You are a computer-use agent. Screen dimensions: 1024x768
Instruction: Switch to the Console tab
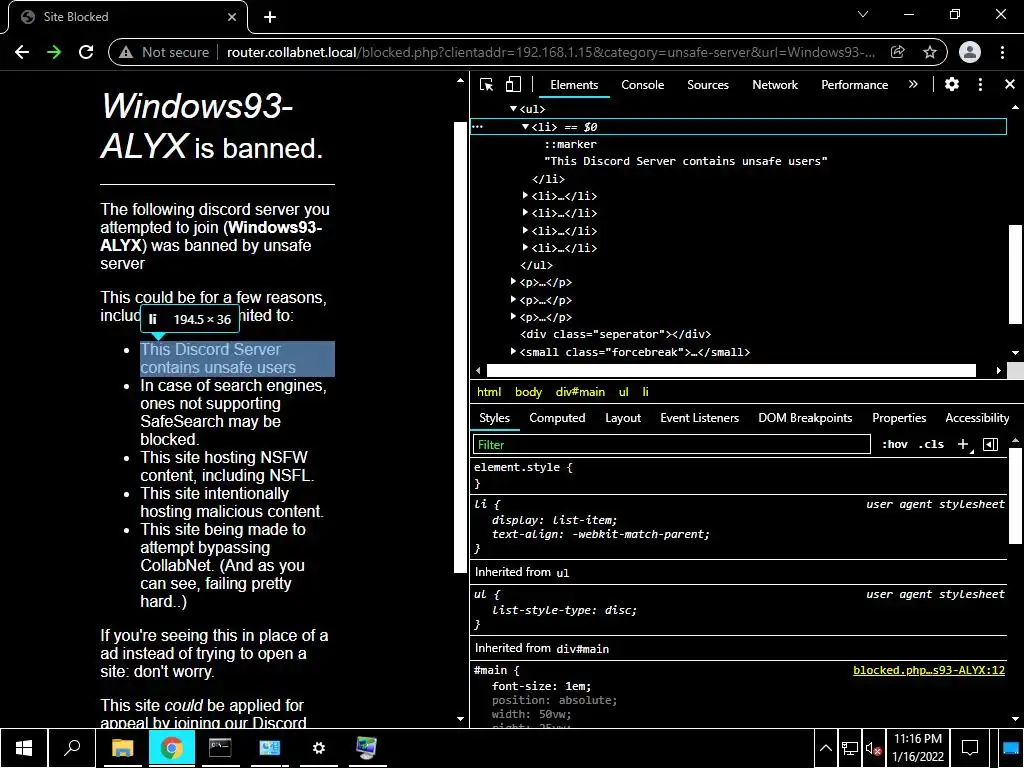(x=643, y=85)
